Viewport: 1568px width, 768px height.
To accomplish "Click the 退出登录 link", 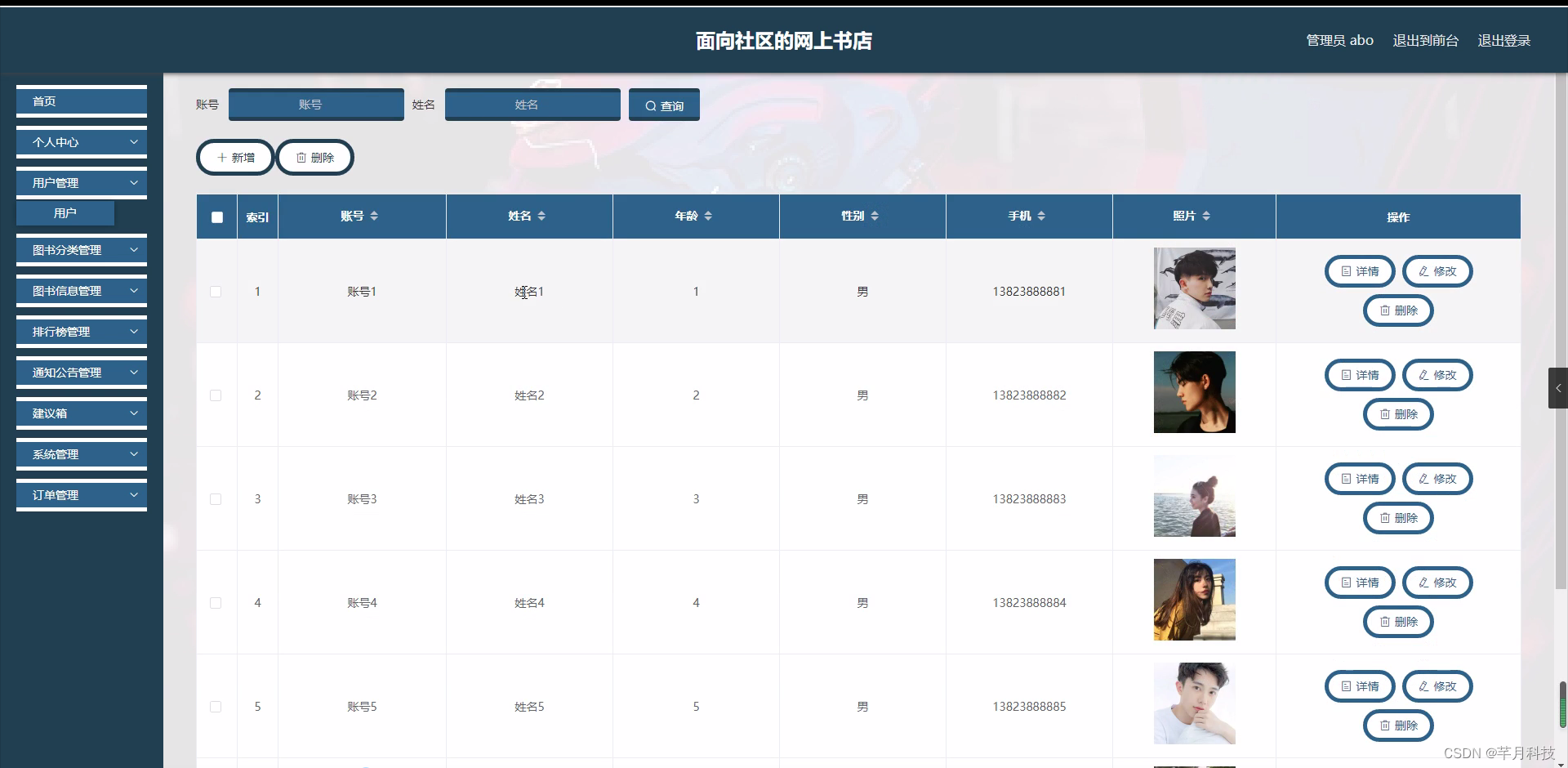I will (1504, 40).
